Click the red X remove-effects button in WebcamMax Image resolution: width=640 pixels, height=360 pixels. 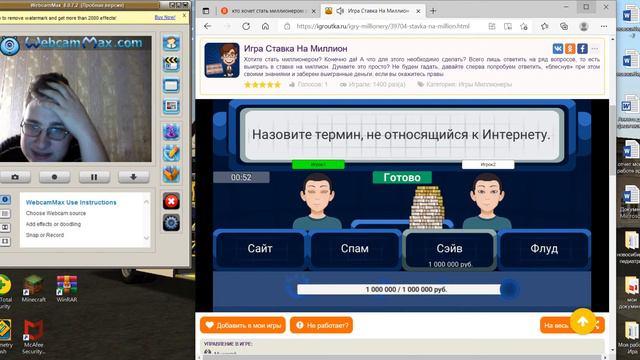tap(171, 201)
